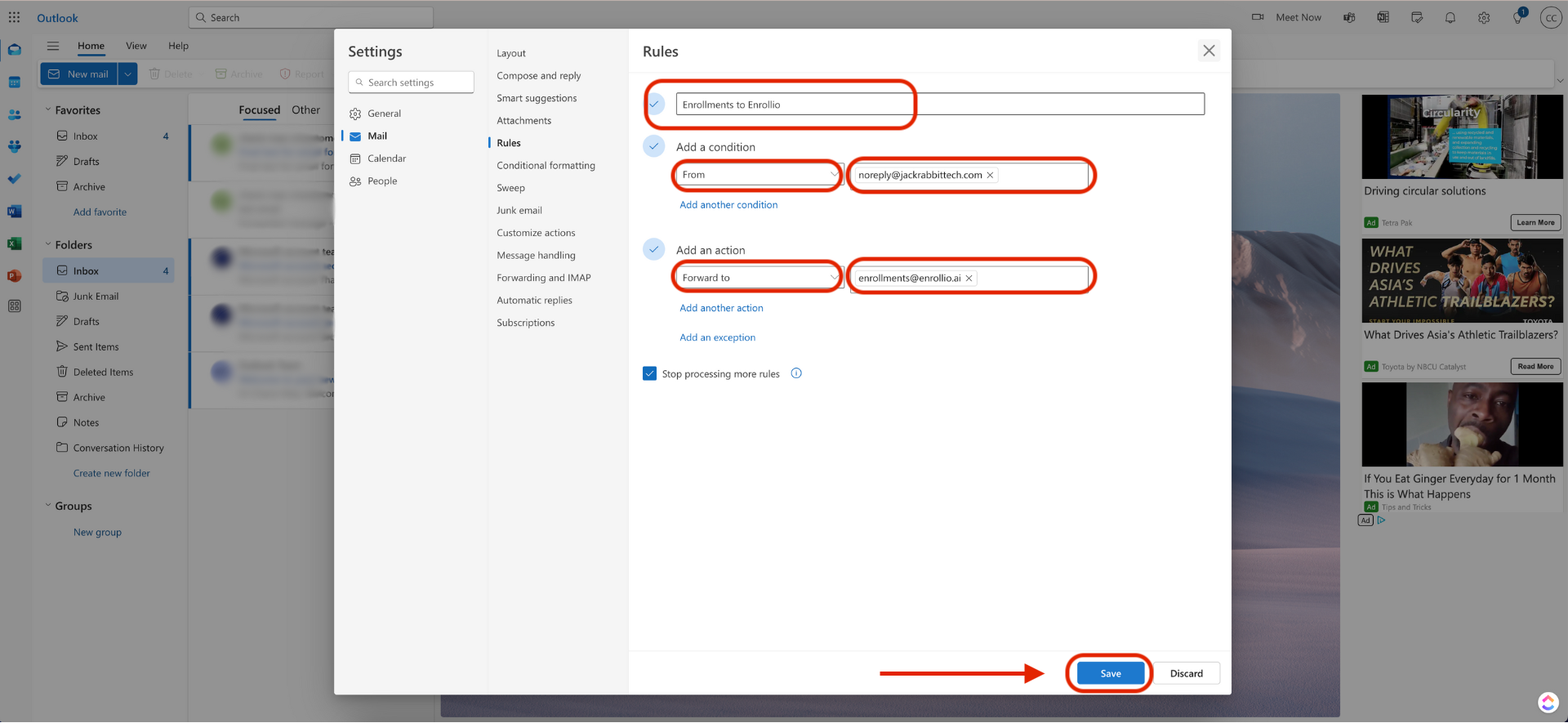Collapse the Groups section

47,506
